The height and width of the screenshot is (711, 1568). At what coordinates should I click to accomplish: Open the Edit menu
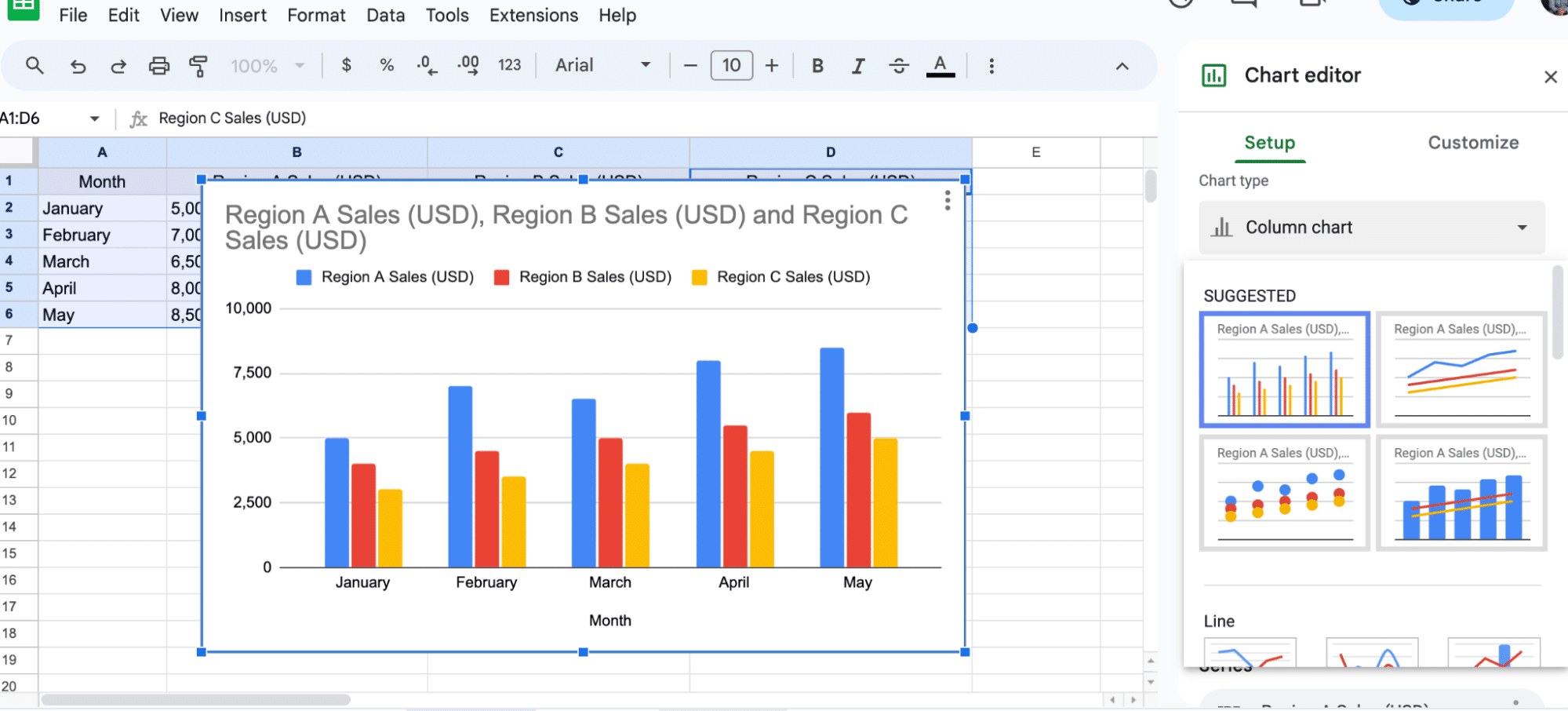pyautogui.click(x=124, y=15)
